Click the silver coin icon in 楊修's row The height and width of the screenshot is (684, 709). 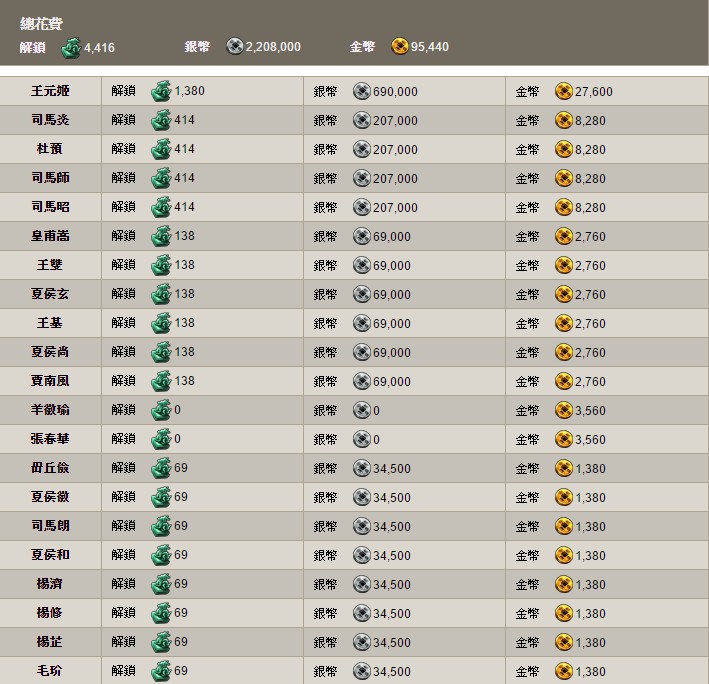tap(362, 614)
